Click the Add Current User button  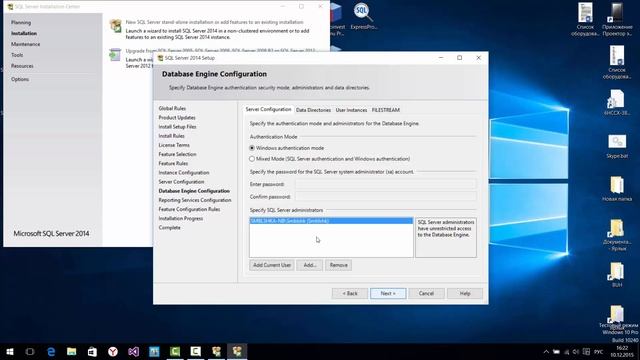click(271, 265)
